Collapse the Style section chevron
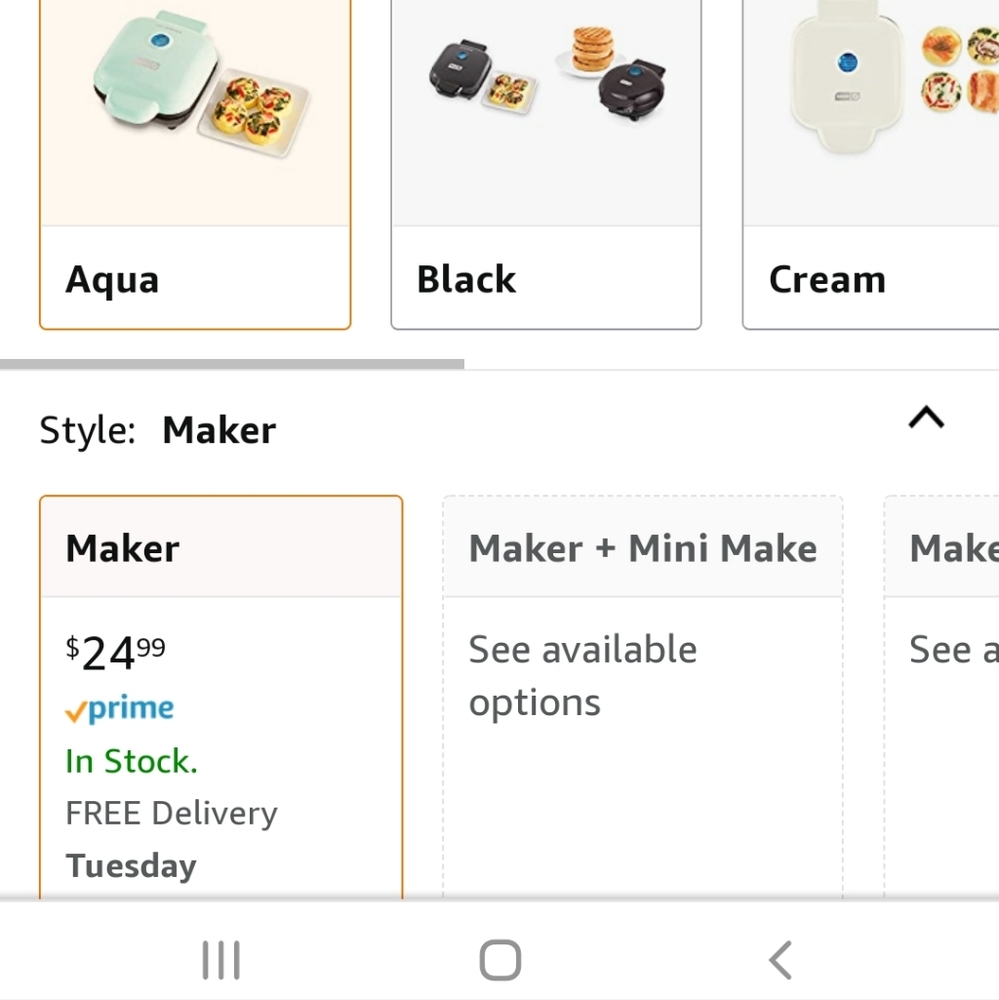This screenshot has width=999, height=1000. coord(925,418)
